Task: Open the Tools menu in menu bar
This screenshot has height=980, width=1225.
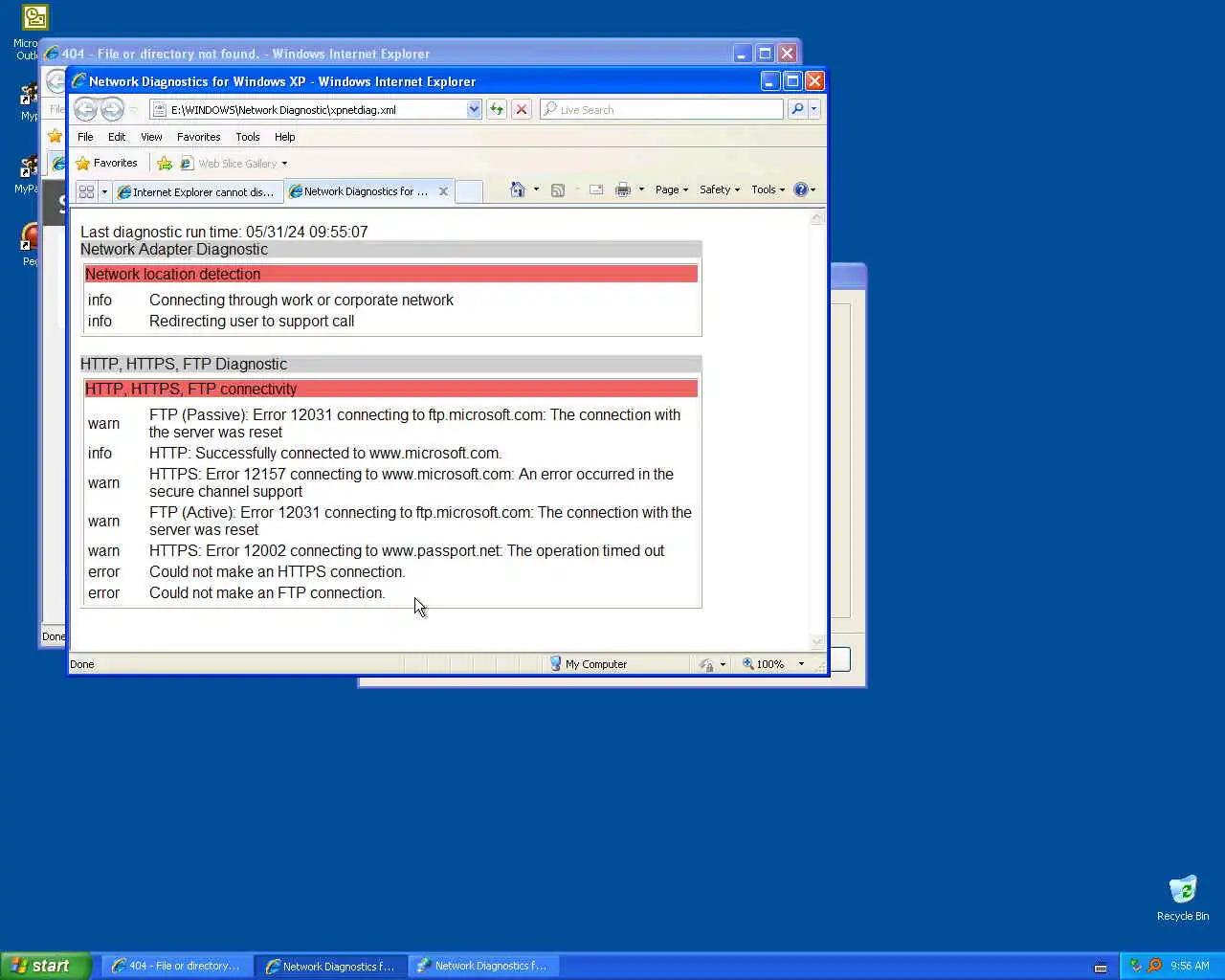Action: click(248, 137)
